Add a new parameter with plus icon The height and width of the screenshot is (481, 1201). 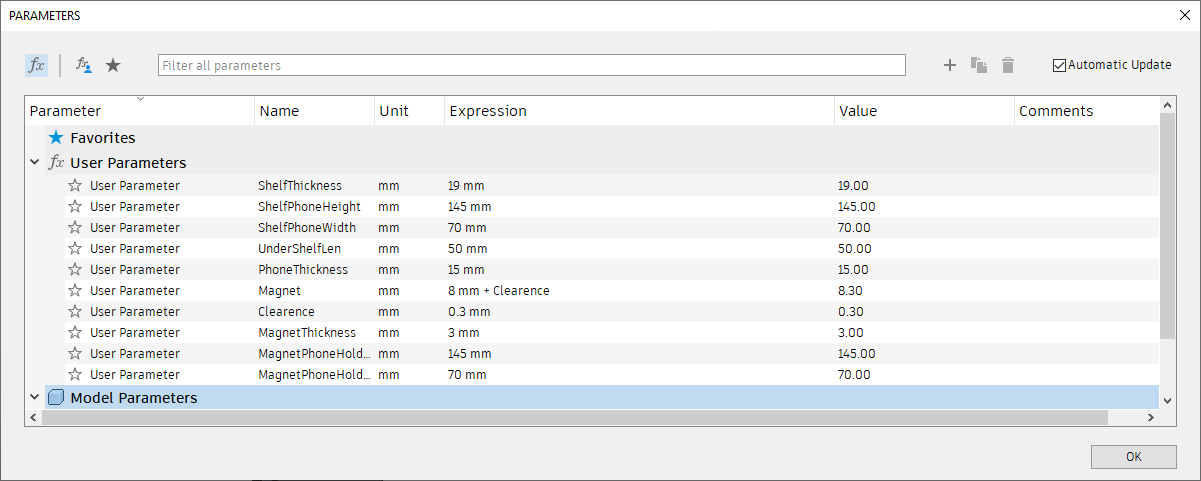(950, 65)
